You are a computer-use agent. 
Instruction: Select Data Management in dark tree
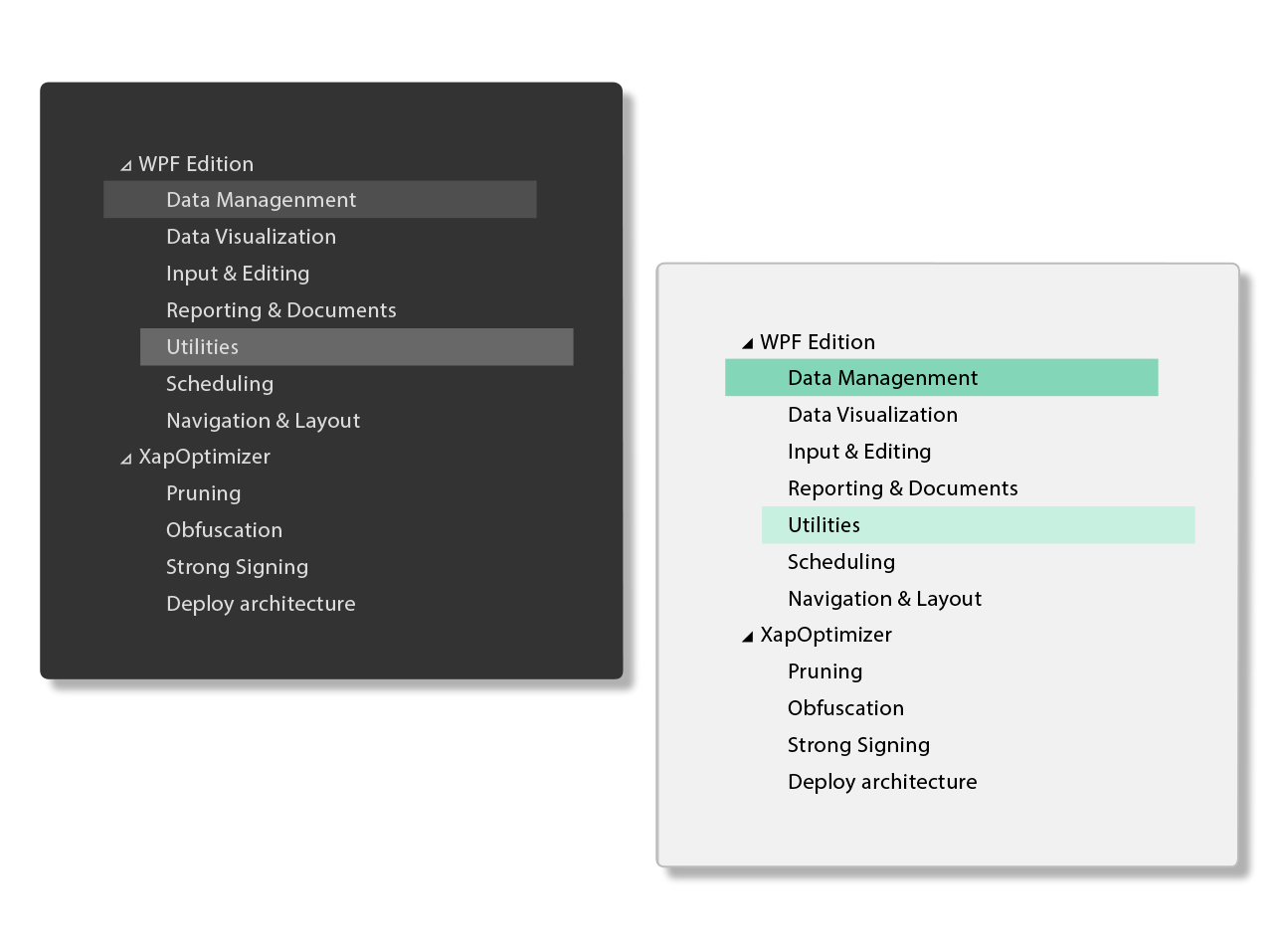click(320, 200)
